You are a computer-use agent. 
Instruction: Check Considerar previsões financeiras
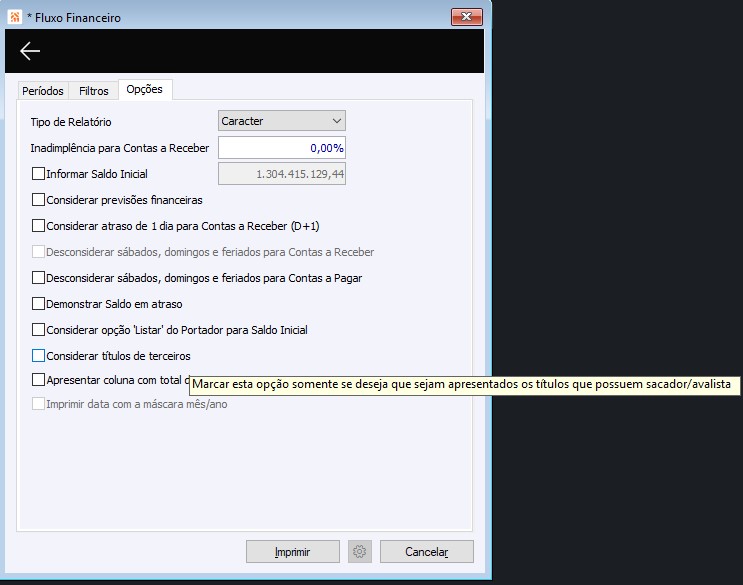coord(38,199)
